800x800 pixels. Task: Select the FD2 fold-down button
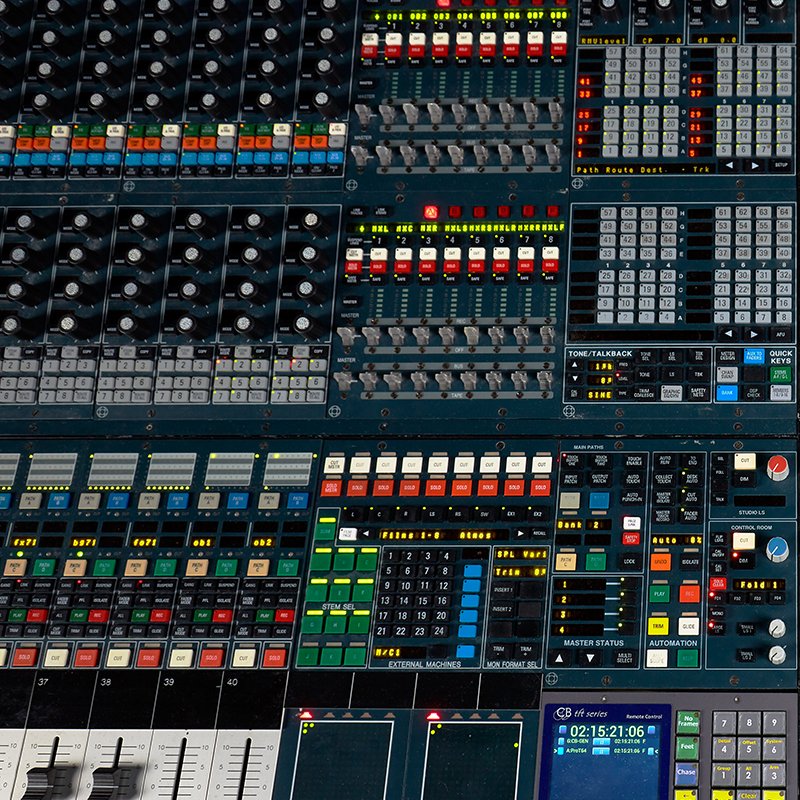(739, 598)
